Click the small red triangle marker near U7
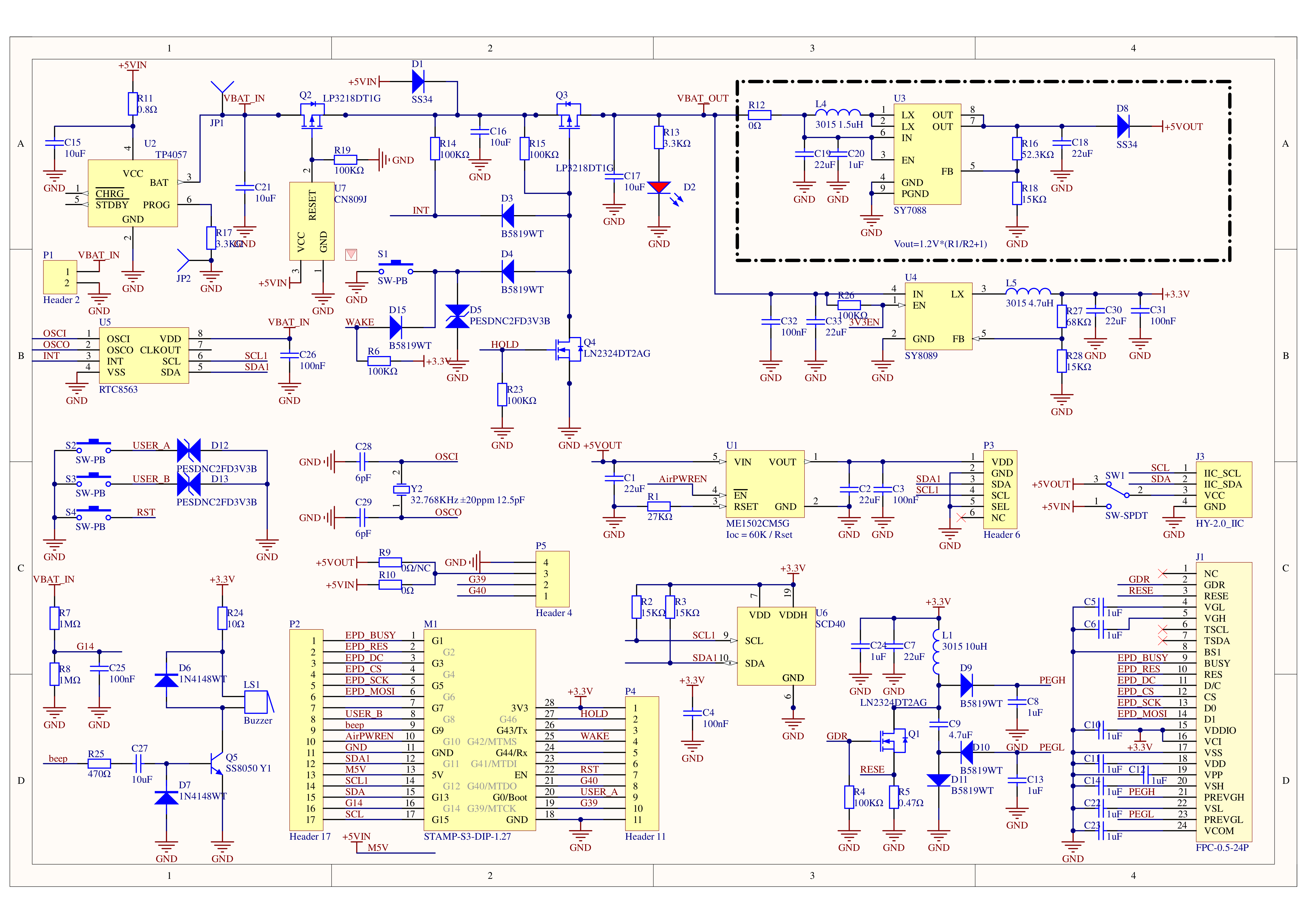 351,255
